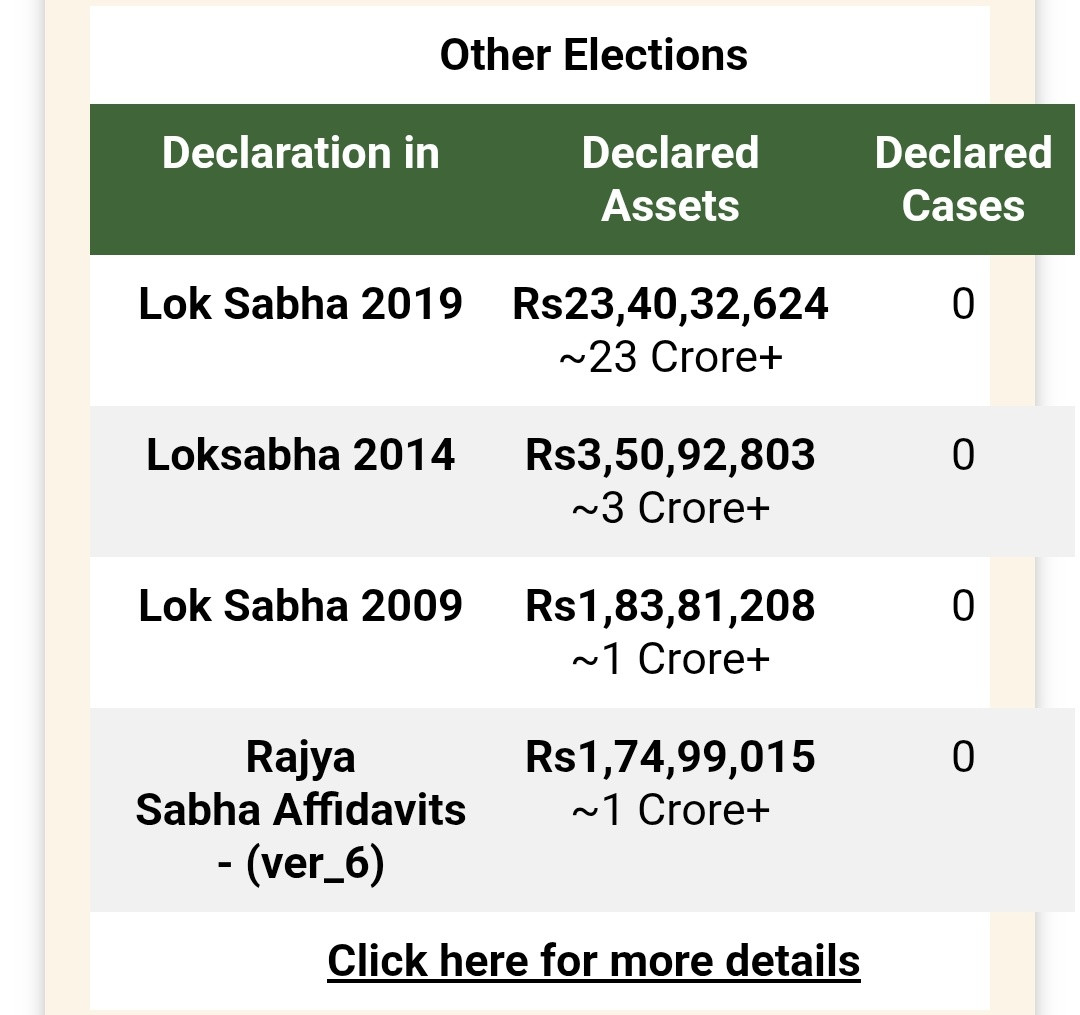Image resolution: width=1080 pixels, height=1015 pixels.
Task: Open the Lok Sabha 2009 declaration entry
Action: pyautogui.click(x=300, y=606)
